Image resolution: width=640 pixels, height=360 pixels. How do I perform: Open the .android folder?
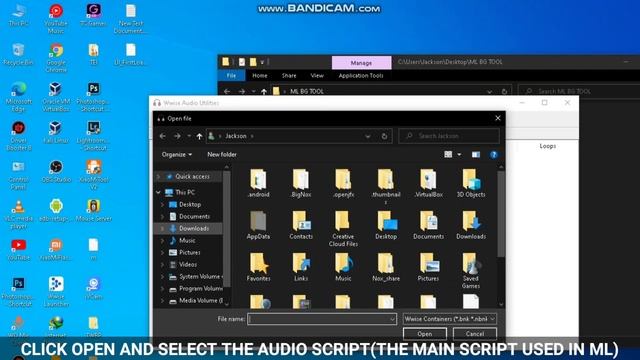tap(258, 184)
